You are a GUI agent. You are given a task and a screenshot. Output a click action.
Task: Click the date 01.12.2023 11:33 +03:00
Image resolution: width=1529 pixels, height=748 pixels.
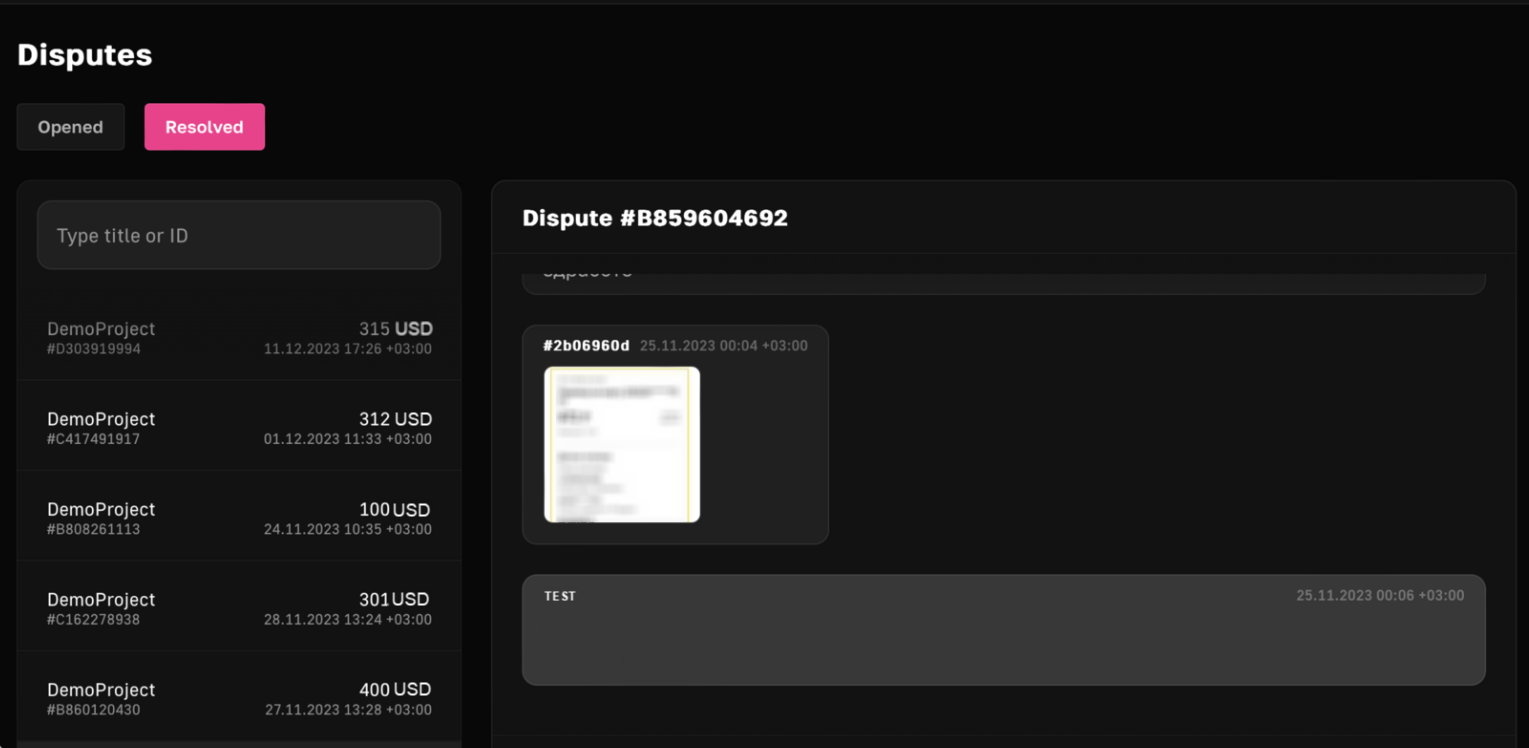(348, 439)
